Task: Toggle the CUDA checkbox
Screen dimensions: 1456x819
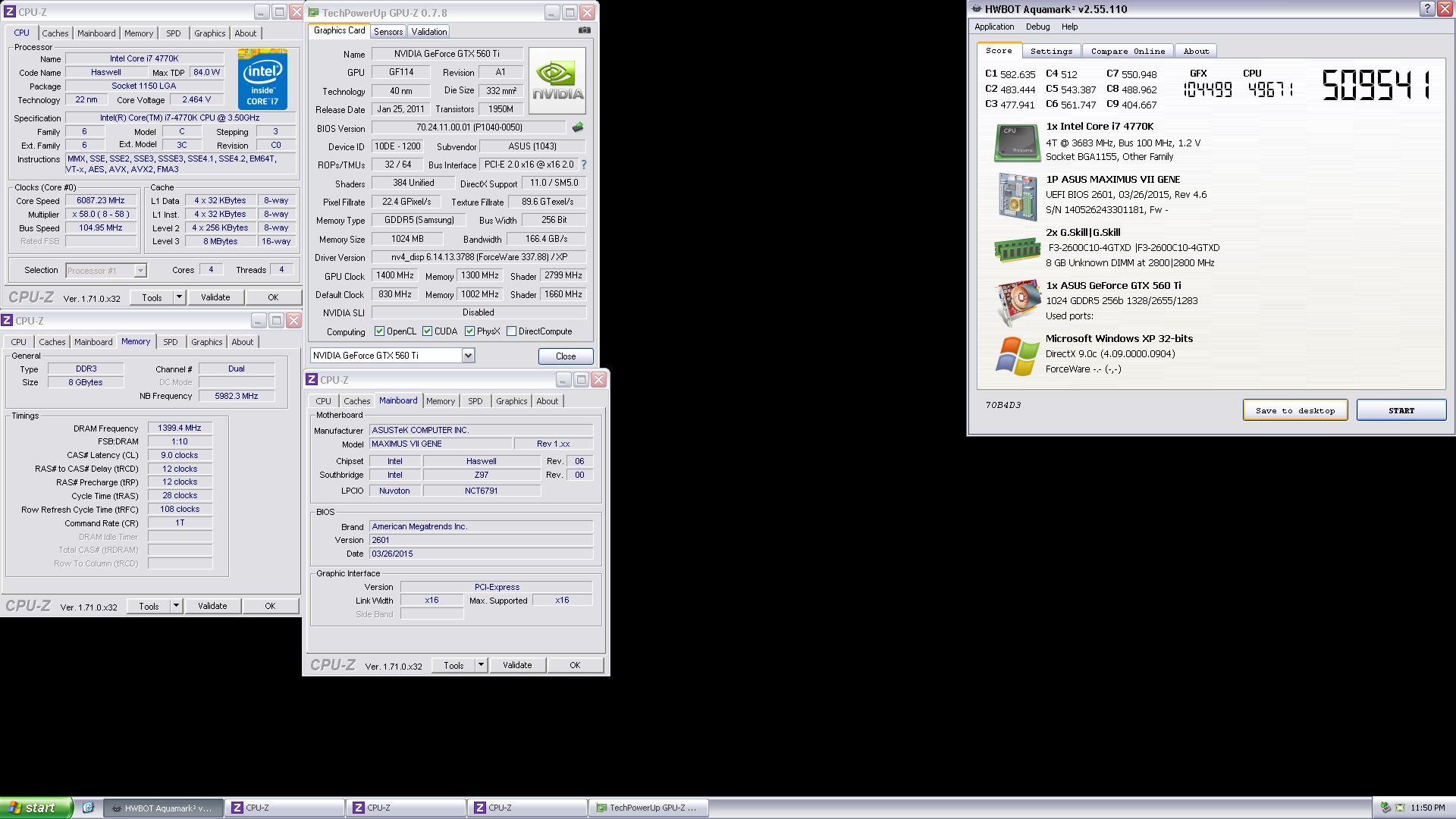Action: coord(427,331)
